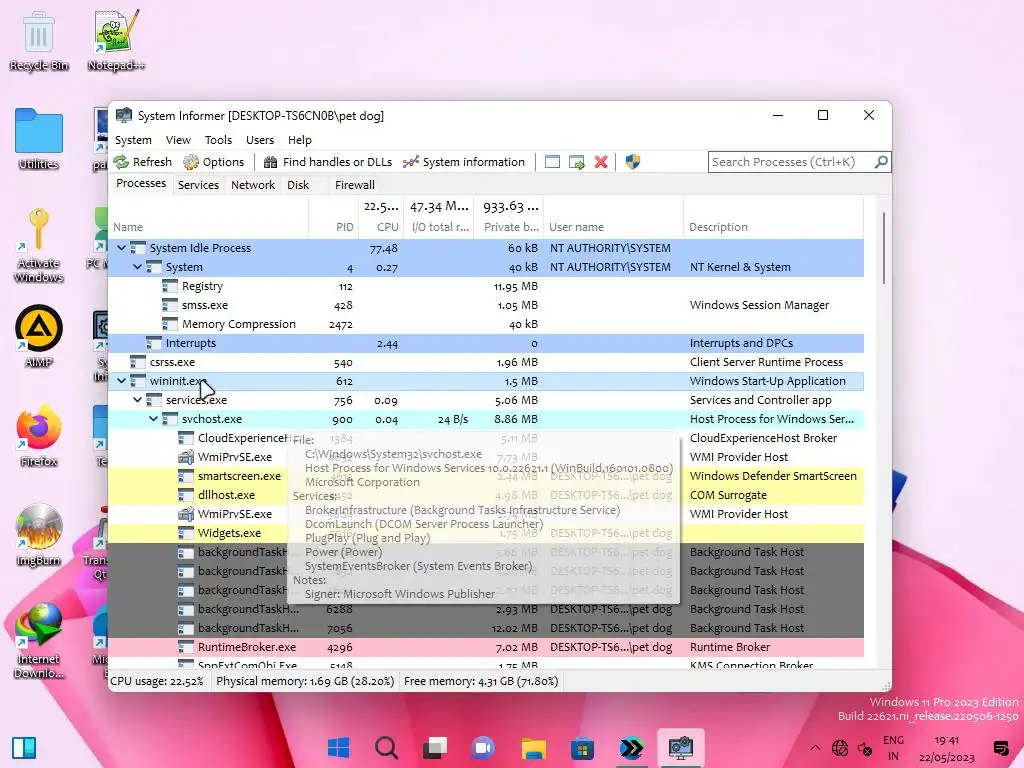Open taskbar Search
Screen dimensions: 1024x768
(x=387, y=748)
